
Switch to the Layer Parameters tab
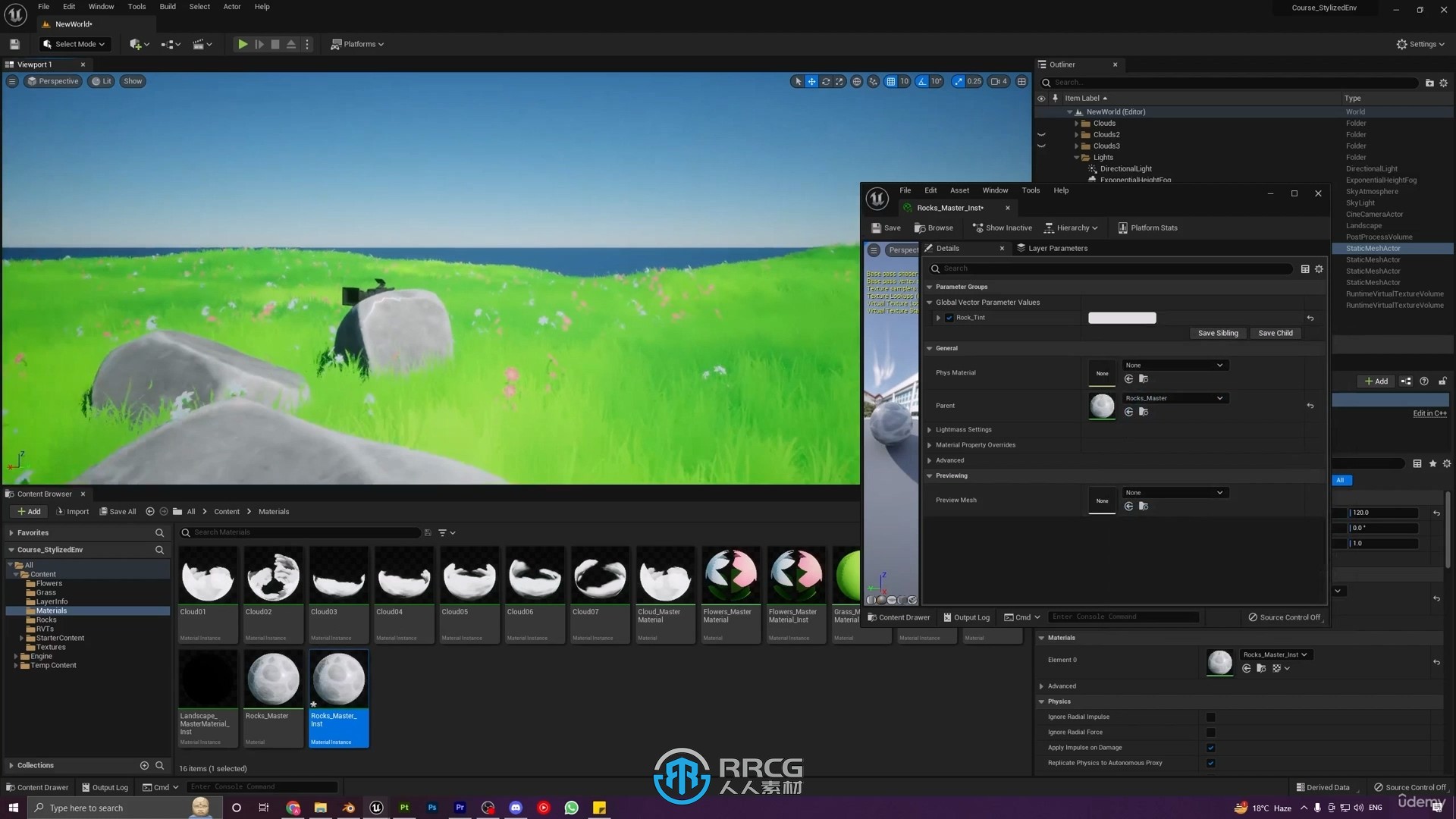click(1058, 248)
